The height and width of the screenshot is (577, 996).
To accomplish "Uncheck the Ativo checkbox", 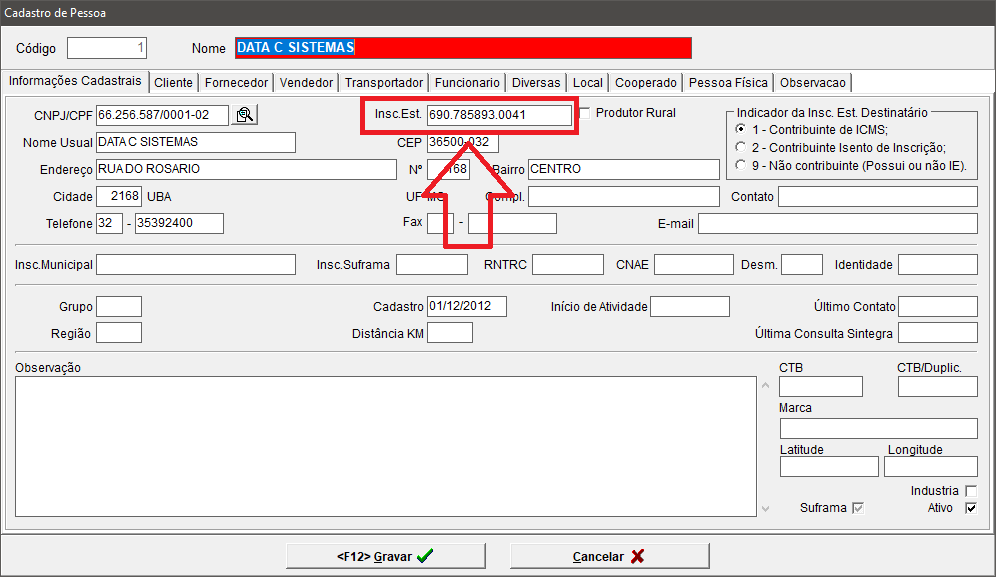I will click(x=970, y=508).
